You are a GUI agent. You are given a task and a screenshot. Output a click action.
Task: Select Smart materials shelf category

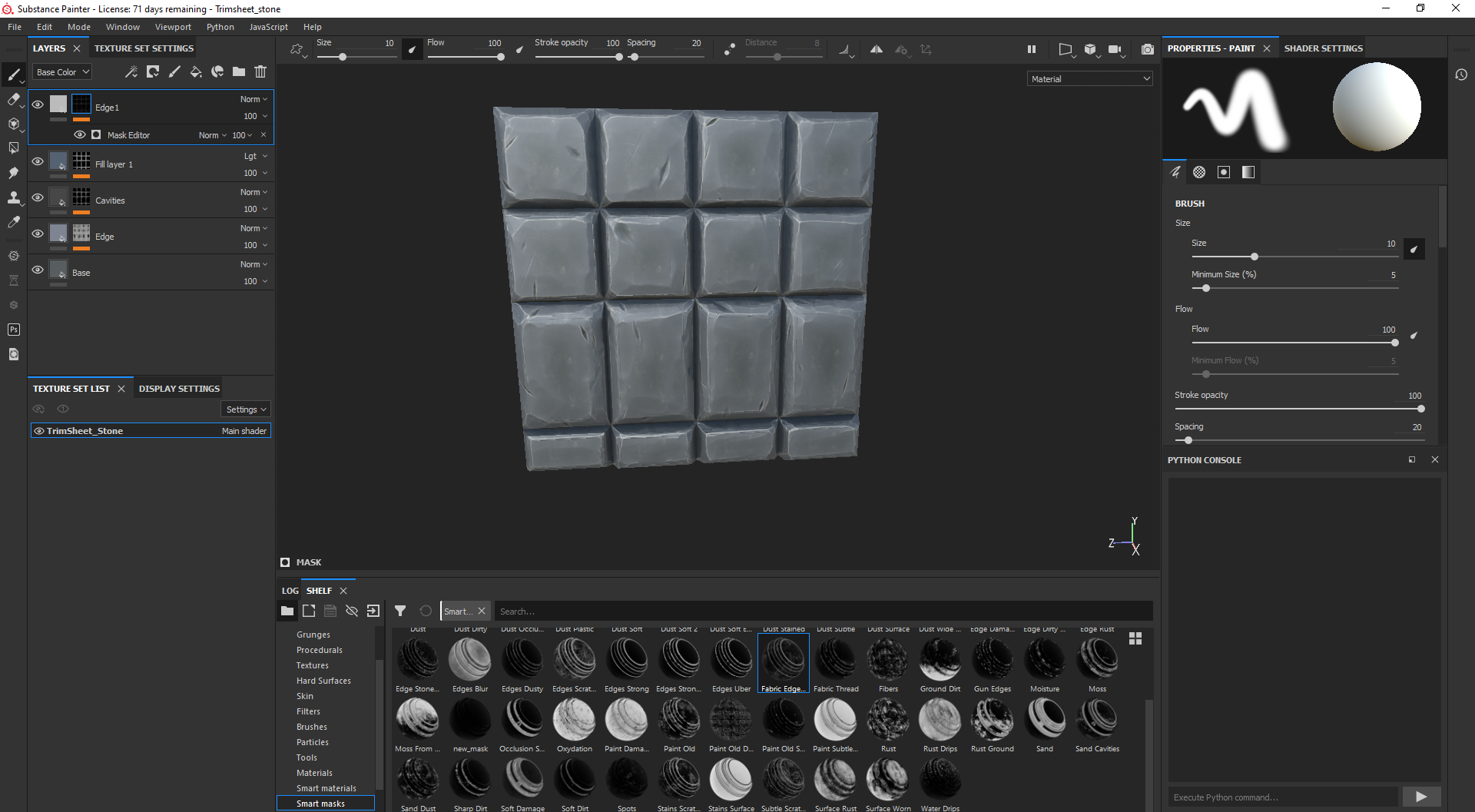[326, 788]
